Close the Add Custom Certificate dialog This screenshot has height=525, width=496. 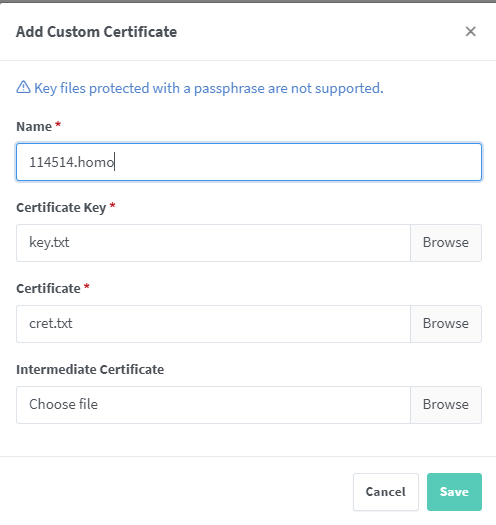click(471, 31)
